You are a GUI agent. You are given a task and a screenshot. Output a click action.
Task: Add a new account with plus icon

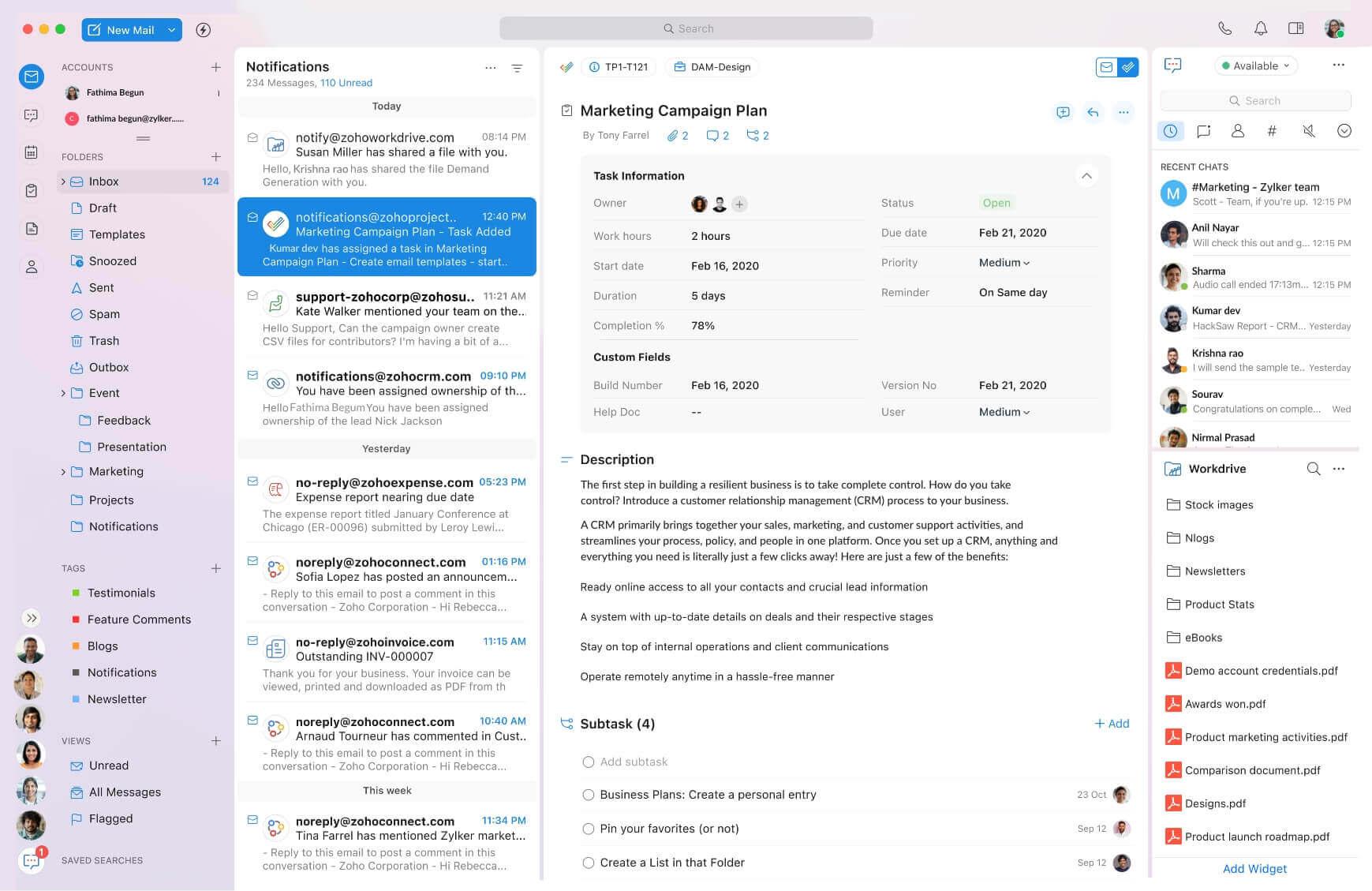pos(216,67)
